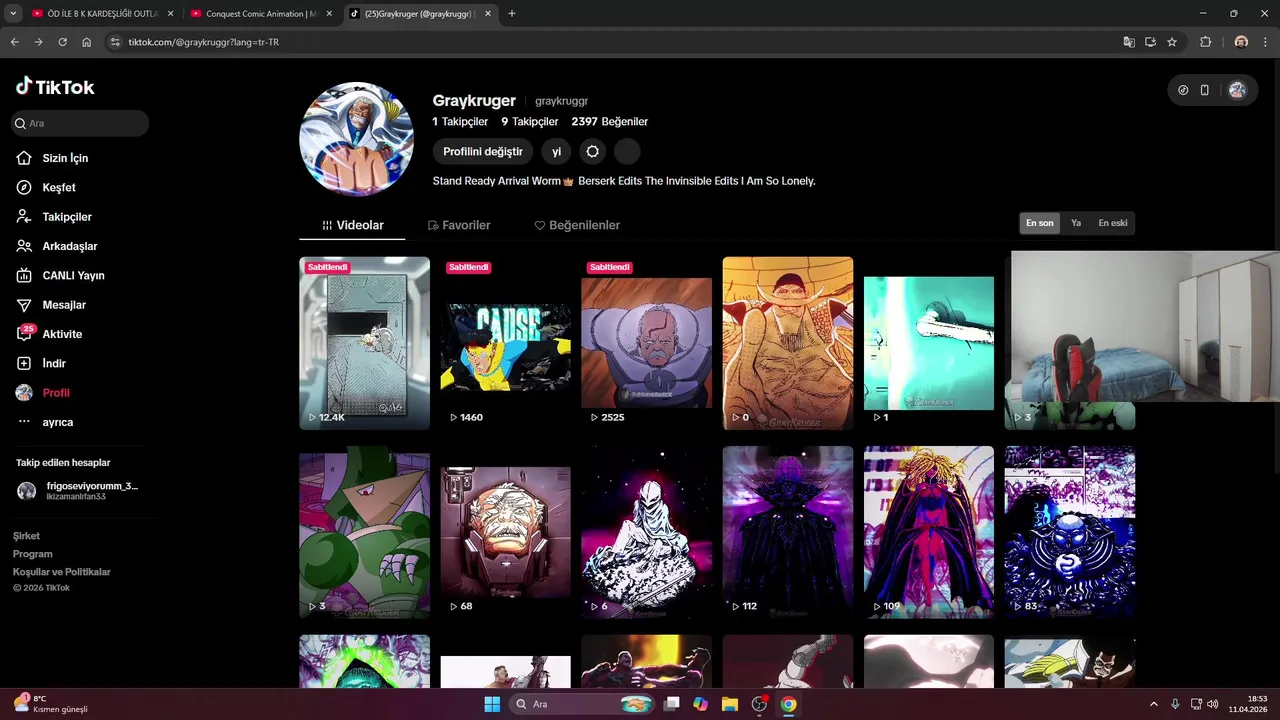This screenshot has height=720, width=1280.
Task: Click the 1 Takipçiler count on profile
Action: tap(460, 121)
